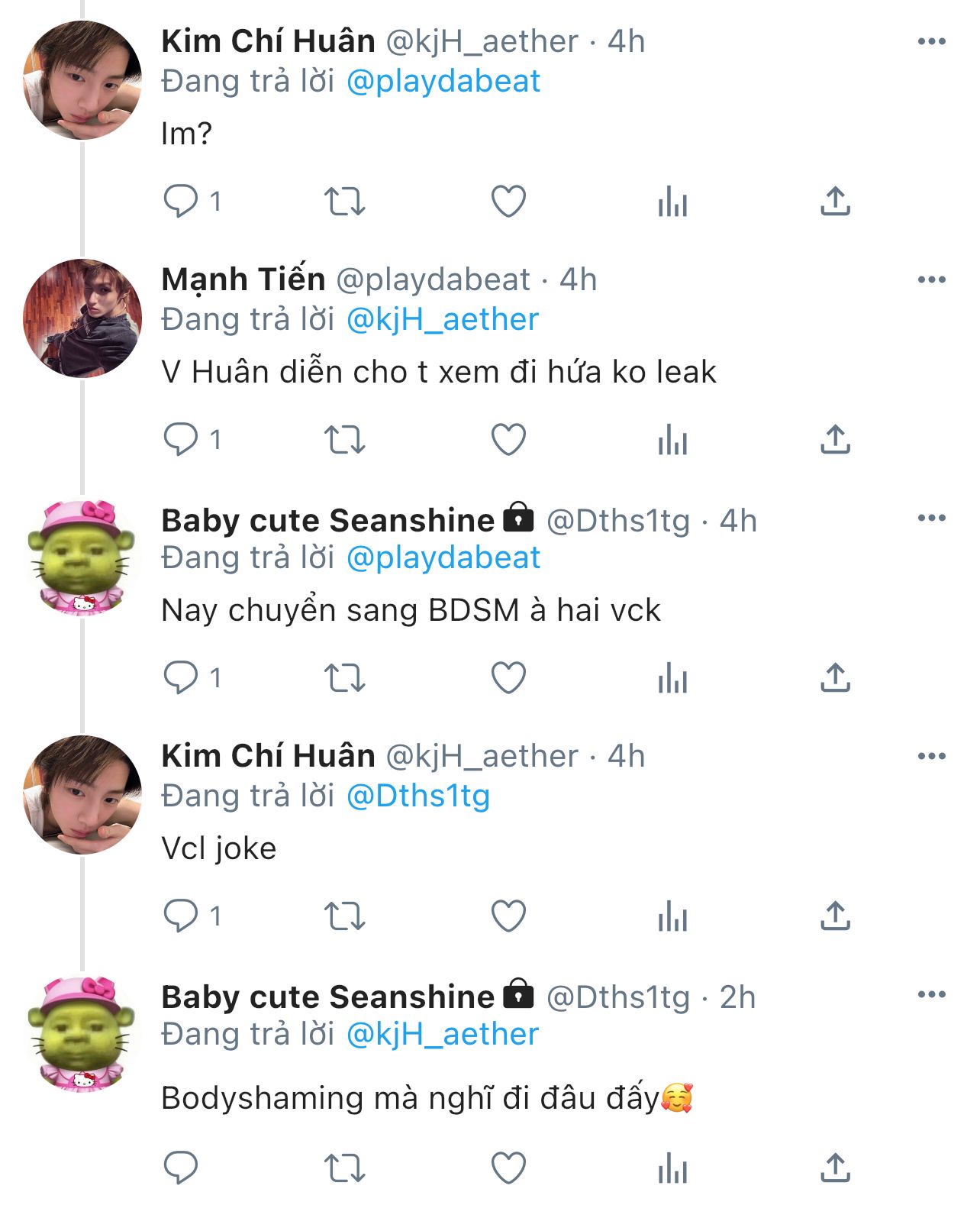This screenshot has width=980, height=1205.
Task: Open @playdabeat mention in first tweet
Action: 443,81
